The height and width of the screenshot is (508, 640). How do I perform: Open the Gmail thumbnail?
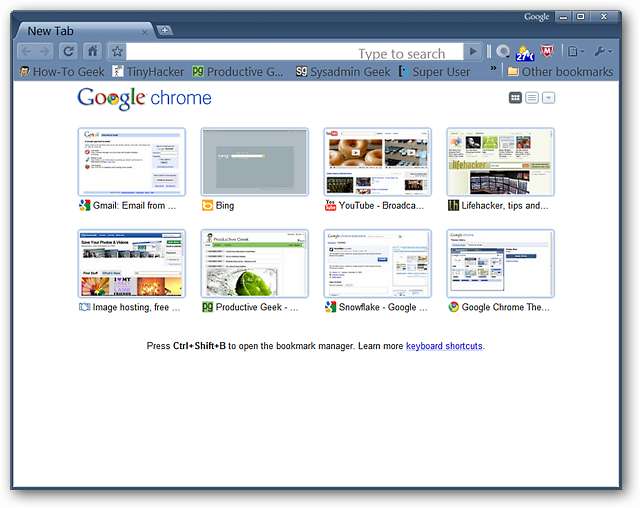point(131,162)
